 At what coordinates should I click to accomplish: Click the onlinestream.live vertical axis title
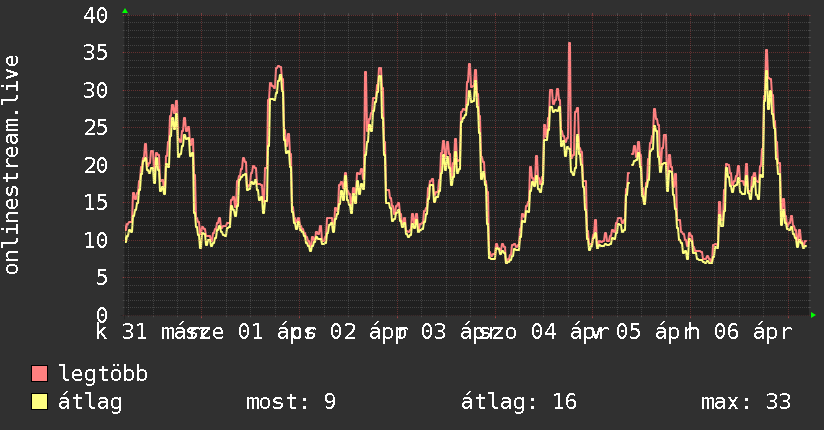(x=11, y=165)
